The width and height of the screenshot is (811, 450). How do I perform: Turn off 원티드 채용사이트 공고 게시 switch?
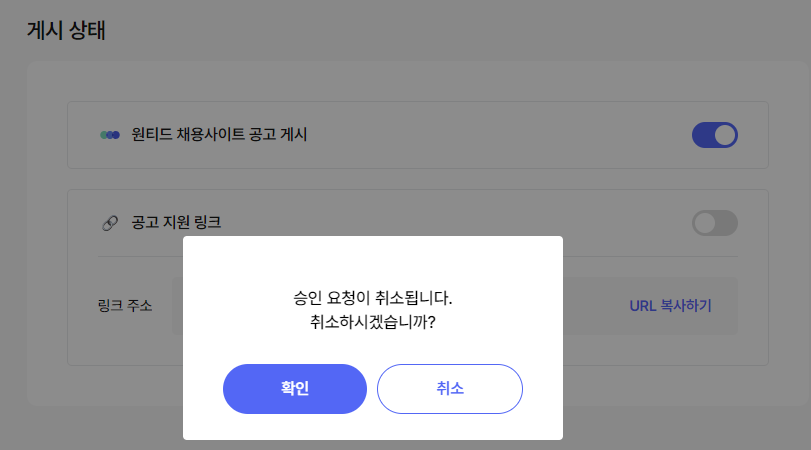tap(715, 135)
